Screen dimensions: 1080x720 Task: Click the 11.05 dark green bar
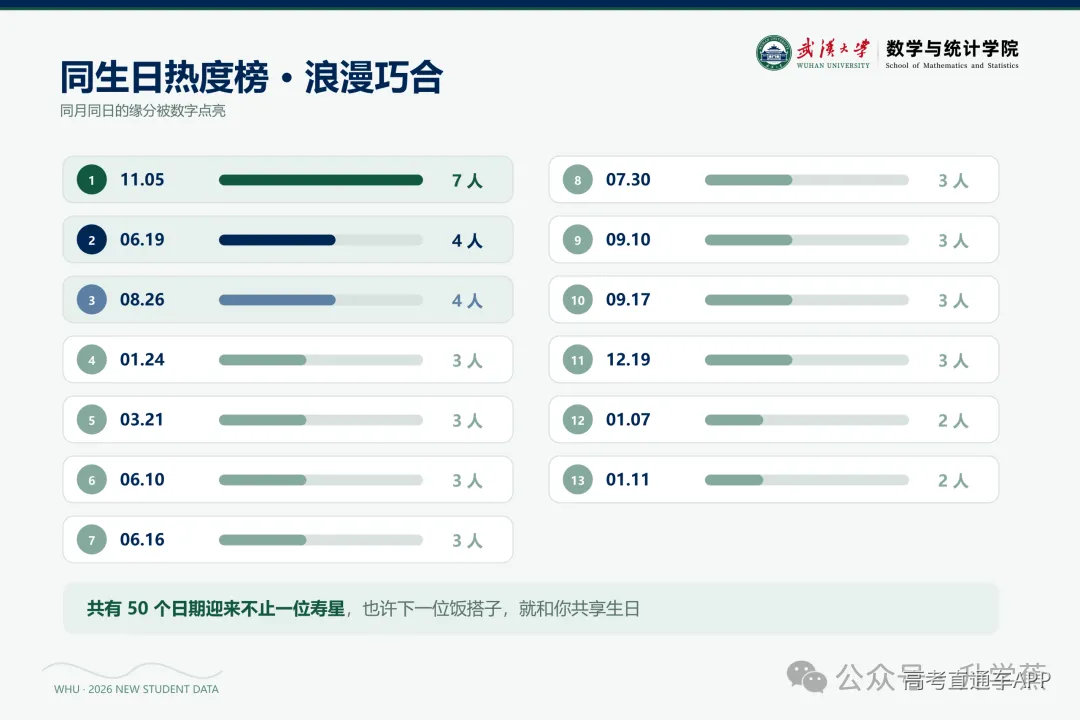[321, 180]
